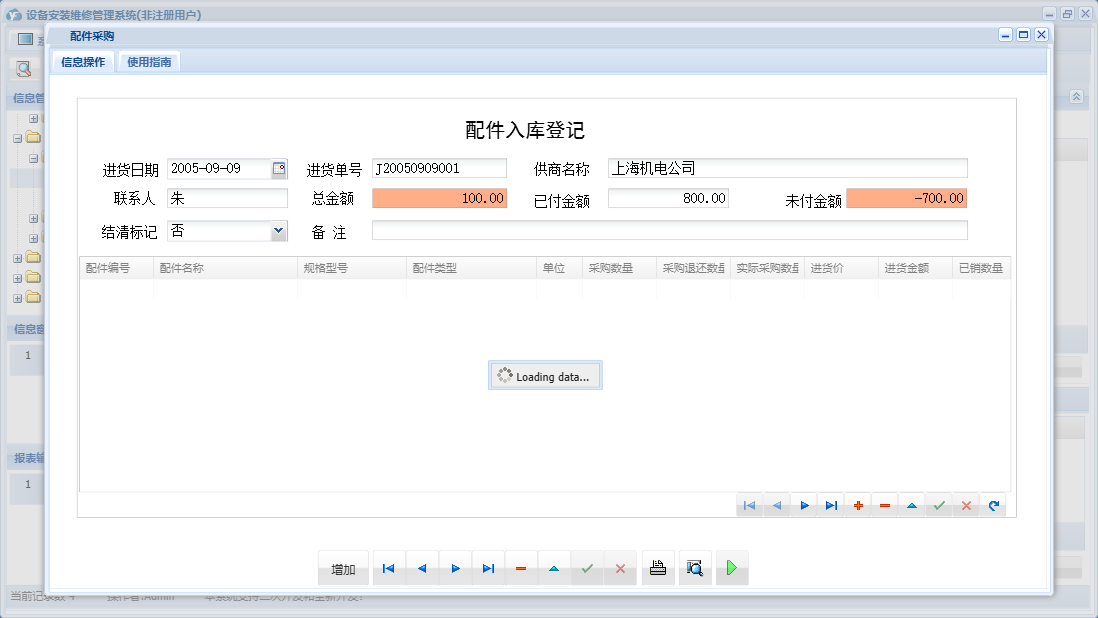Open print preview with the magnifier icon
Viewport: 1098px width, 618px height.
[695, 567]
